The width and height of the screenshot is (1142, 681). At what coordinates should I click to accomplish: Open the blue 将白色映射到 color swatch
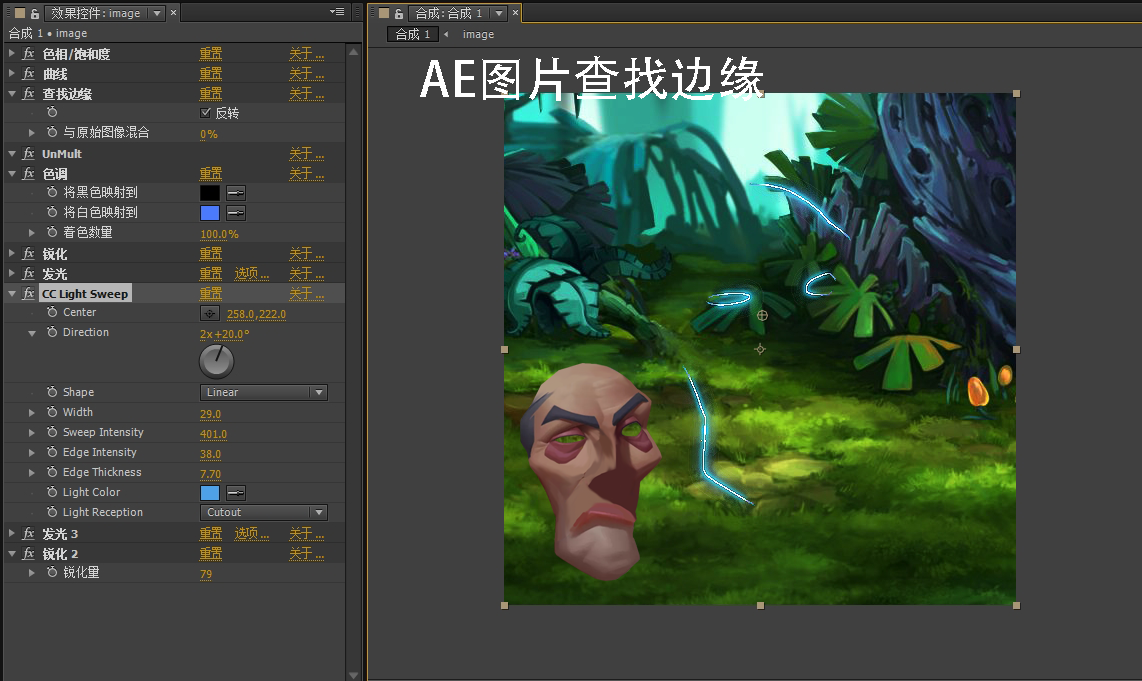coord(210,213)
